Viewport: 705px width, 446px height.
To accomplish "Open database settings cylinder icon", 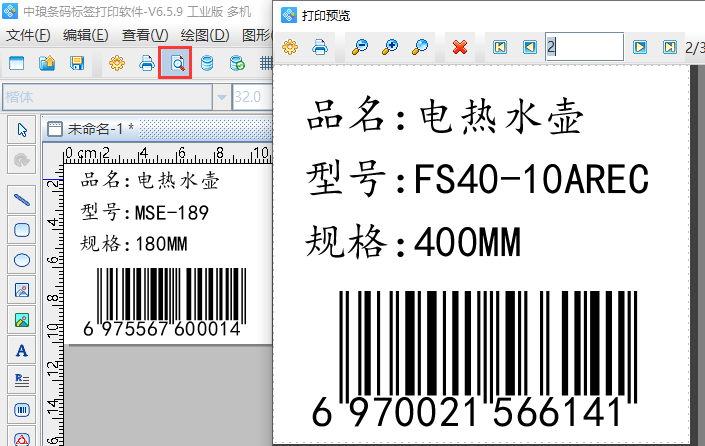I will coord(207,63).
